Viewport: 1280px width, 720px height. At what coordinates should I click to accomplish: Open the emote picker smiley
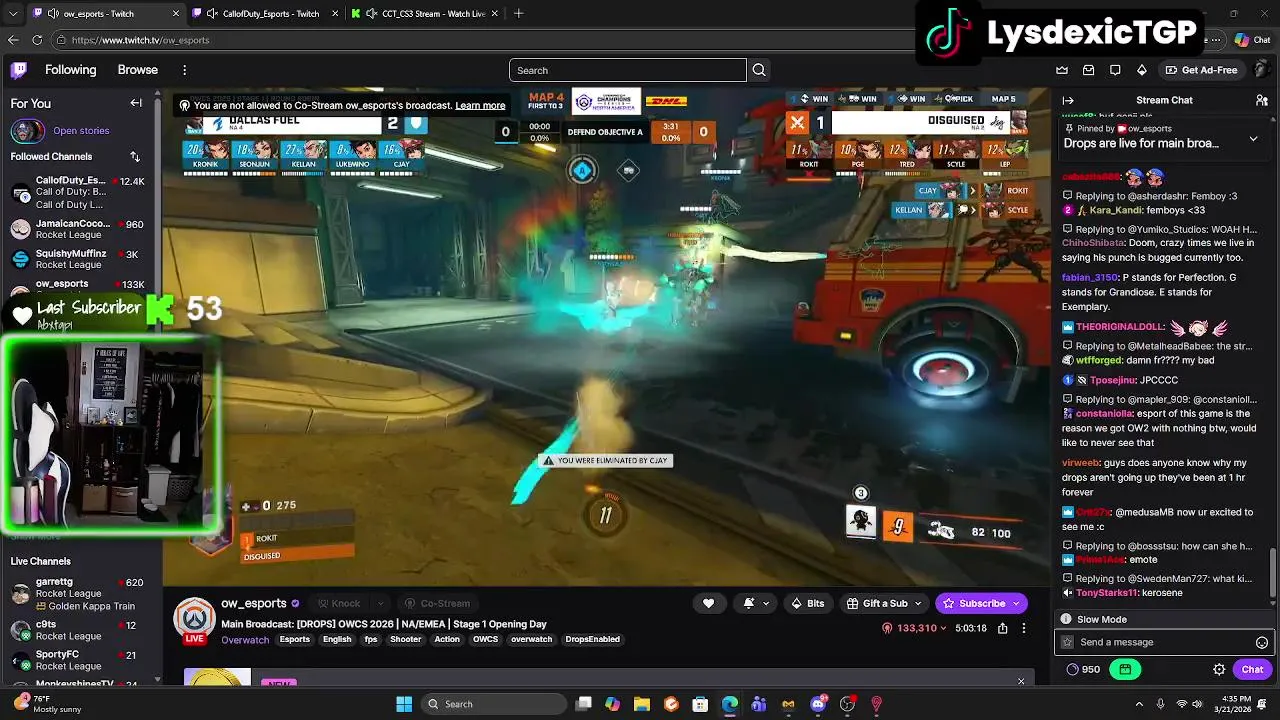pos(1262,643)
